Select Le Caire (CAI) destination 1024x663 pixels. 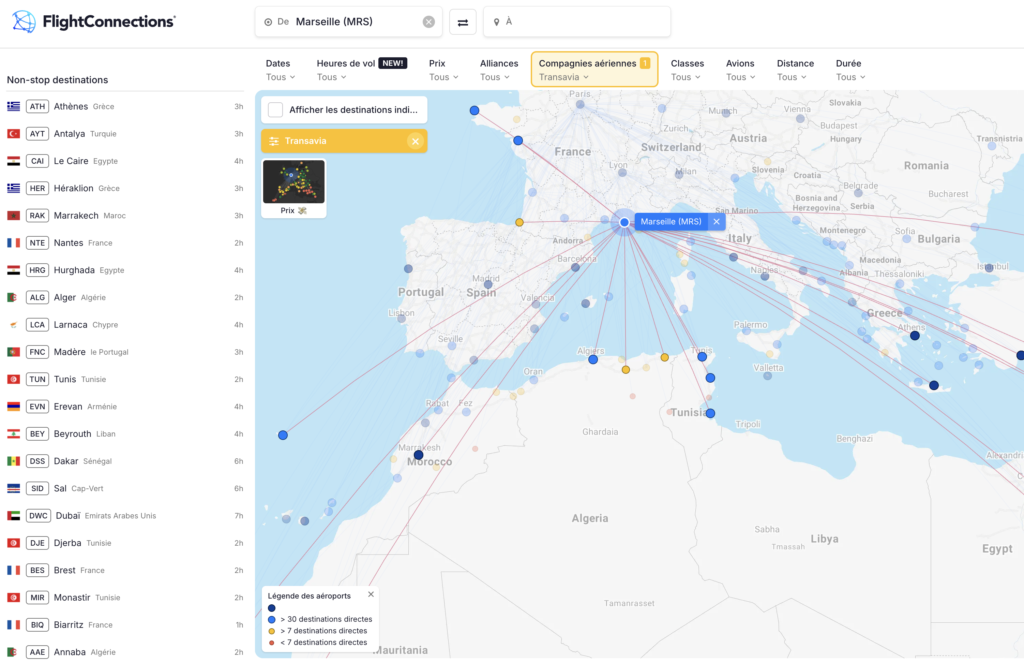coord(125,161)
